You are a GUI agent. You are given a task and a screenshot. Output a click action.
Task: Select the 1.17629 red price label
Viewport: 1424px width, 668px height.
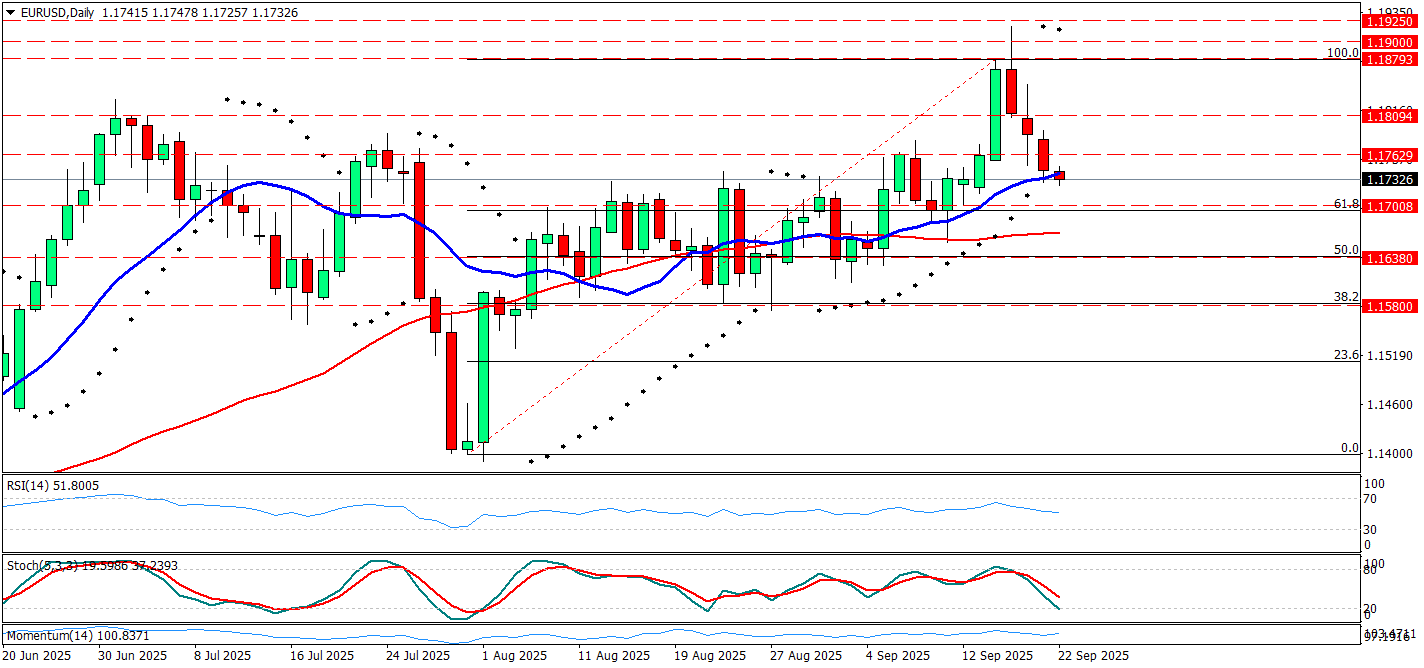pyautogui.click(x=1389, y=155)
